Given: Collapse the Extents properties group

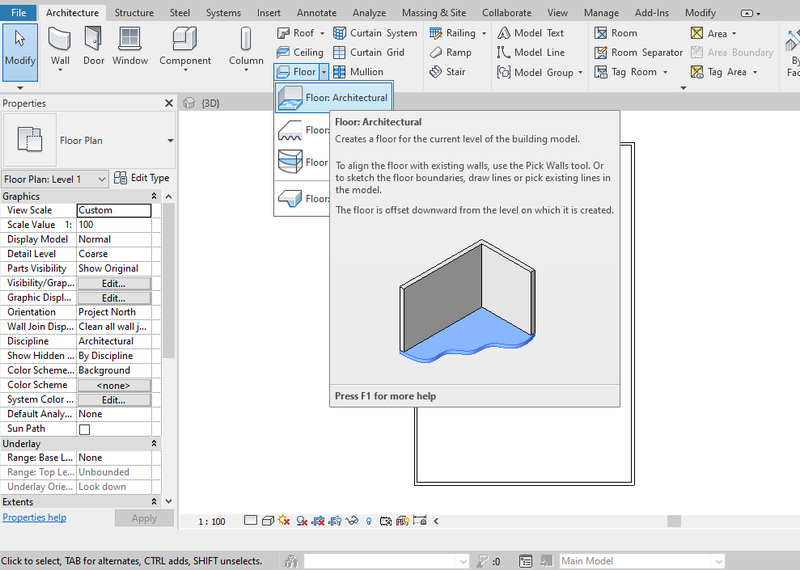Looking at the screenshot, I should point(154,502).
